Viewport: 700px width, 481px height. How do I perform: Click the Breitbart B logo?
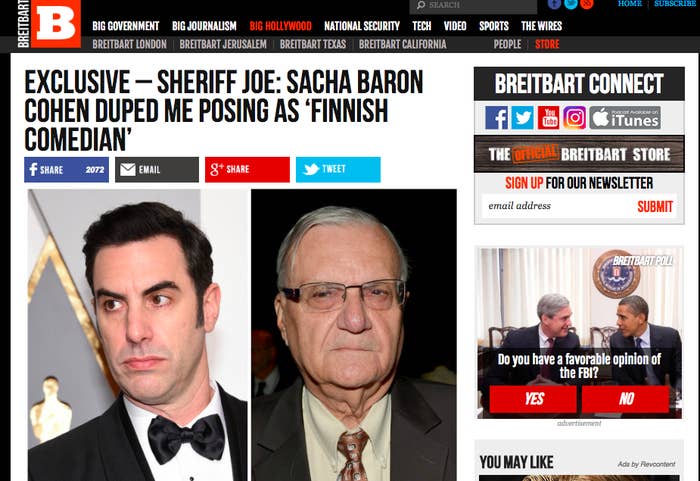pos(56,23)
